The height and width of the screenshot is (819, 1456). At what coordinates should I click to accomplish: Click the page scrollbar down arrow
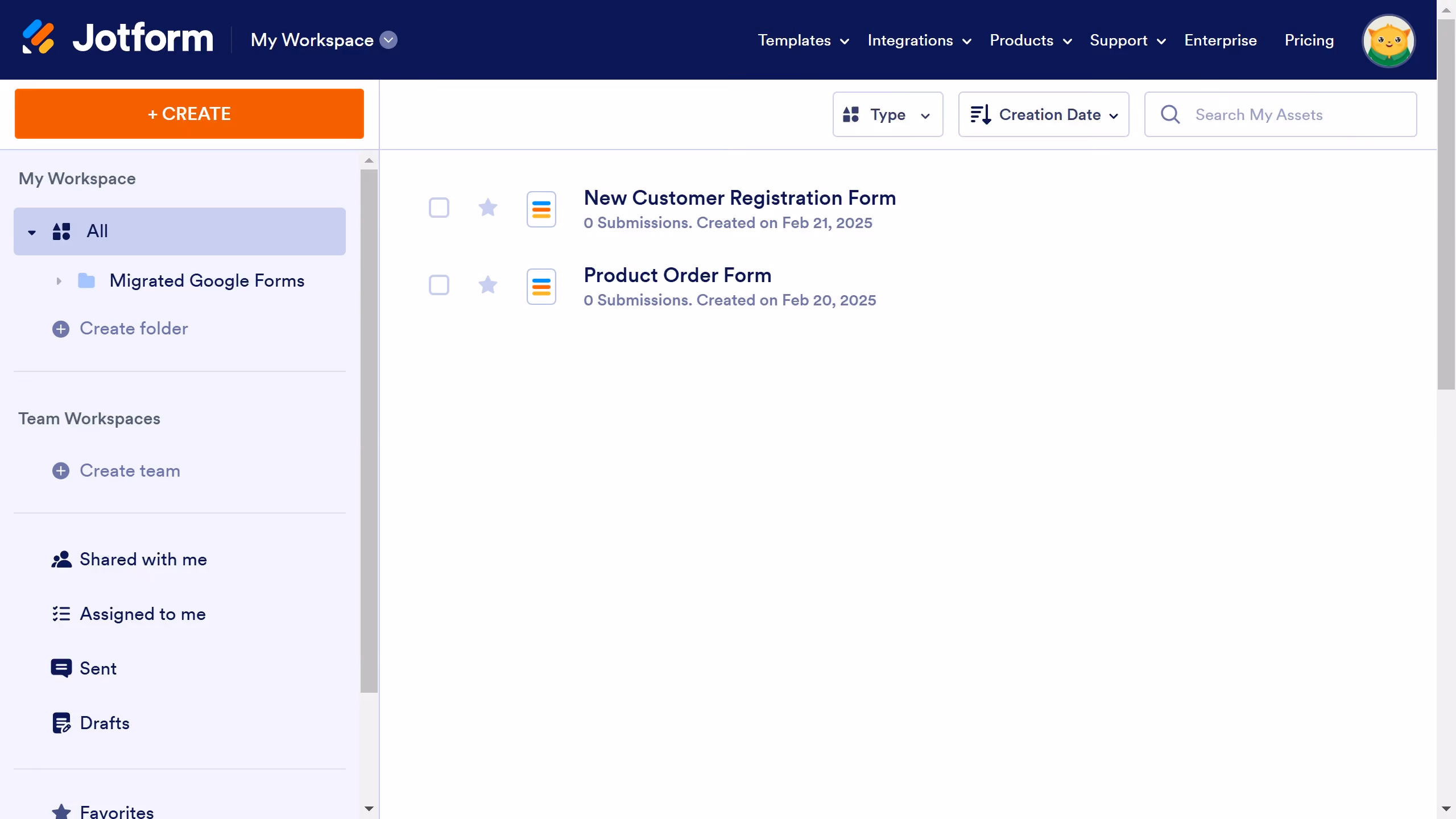pos(1446,808)
